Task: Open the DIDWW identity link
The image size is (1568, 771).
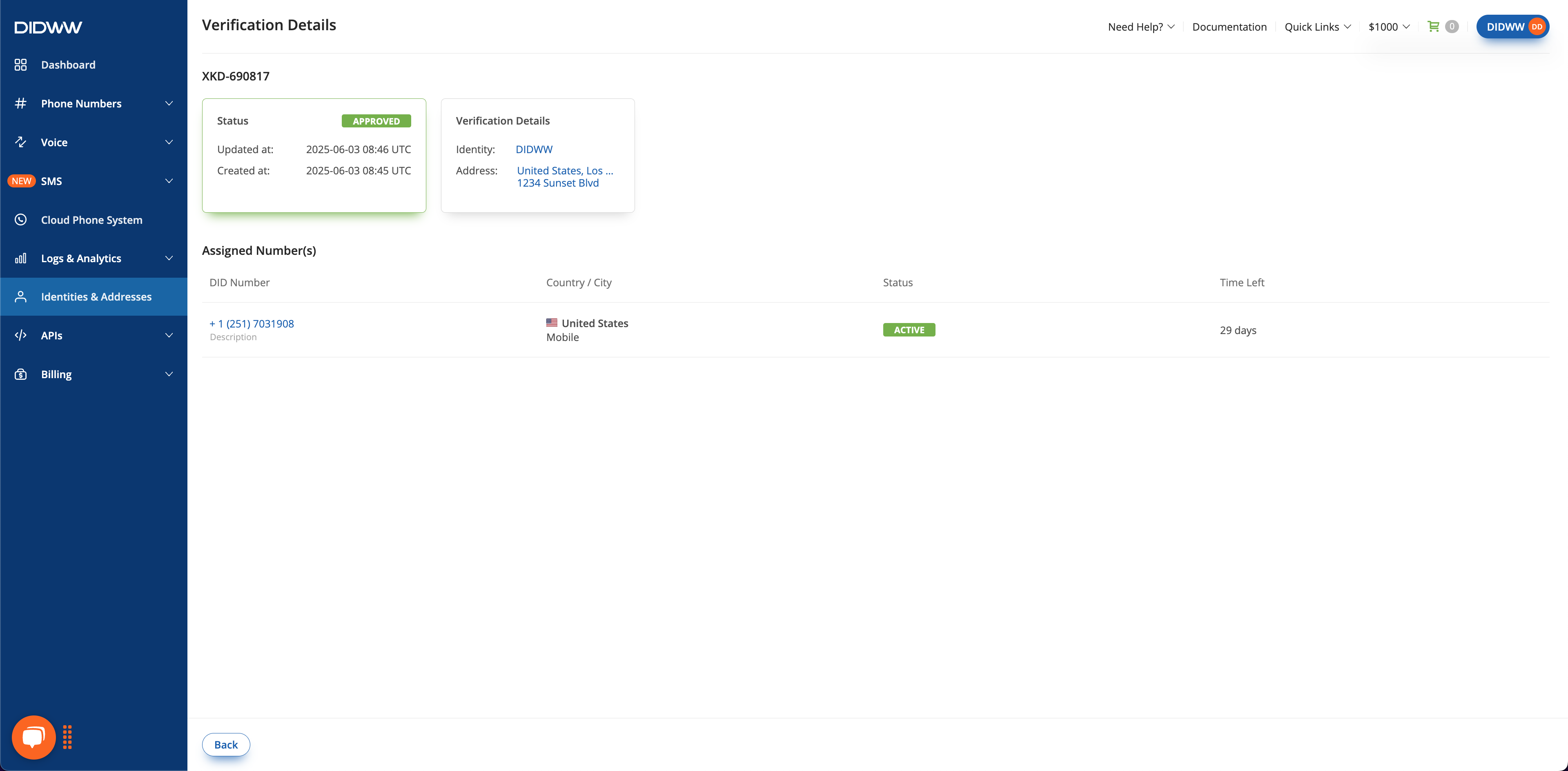Action: [x=534, y=149]
